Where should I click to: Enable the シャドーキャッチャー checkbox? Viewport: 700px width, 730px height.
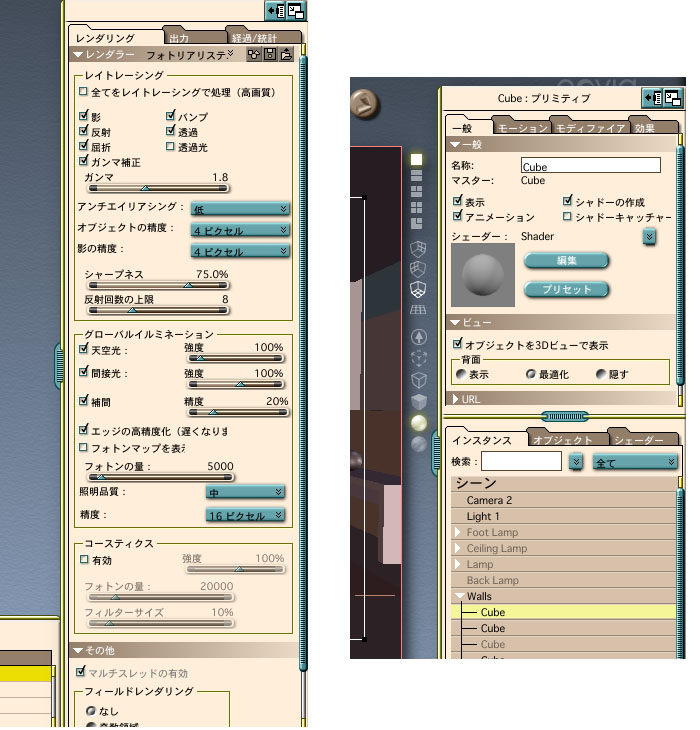(568, 216)
